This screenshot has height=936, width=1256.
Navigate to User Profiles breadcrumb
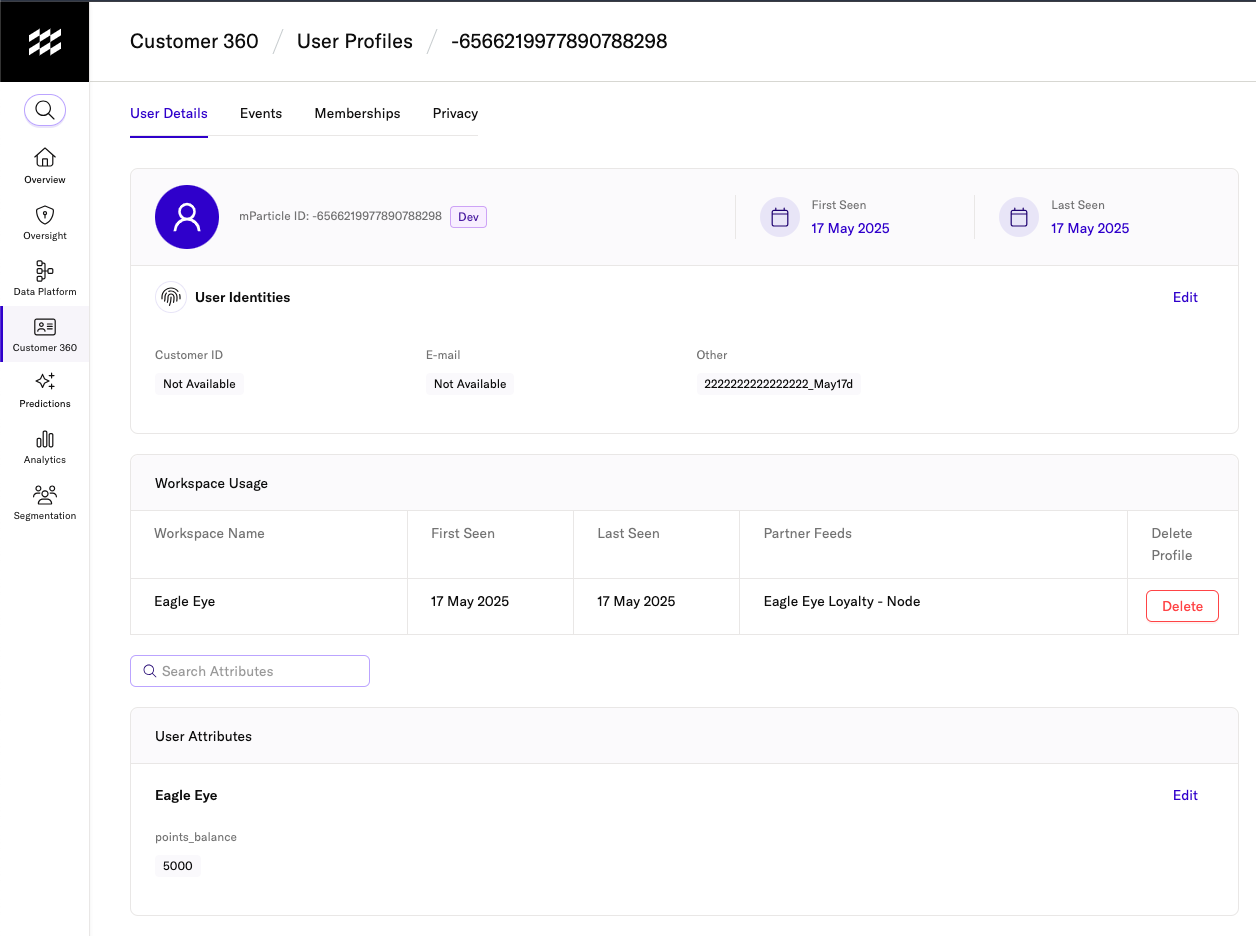355,41
